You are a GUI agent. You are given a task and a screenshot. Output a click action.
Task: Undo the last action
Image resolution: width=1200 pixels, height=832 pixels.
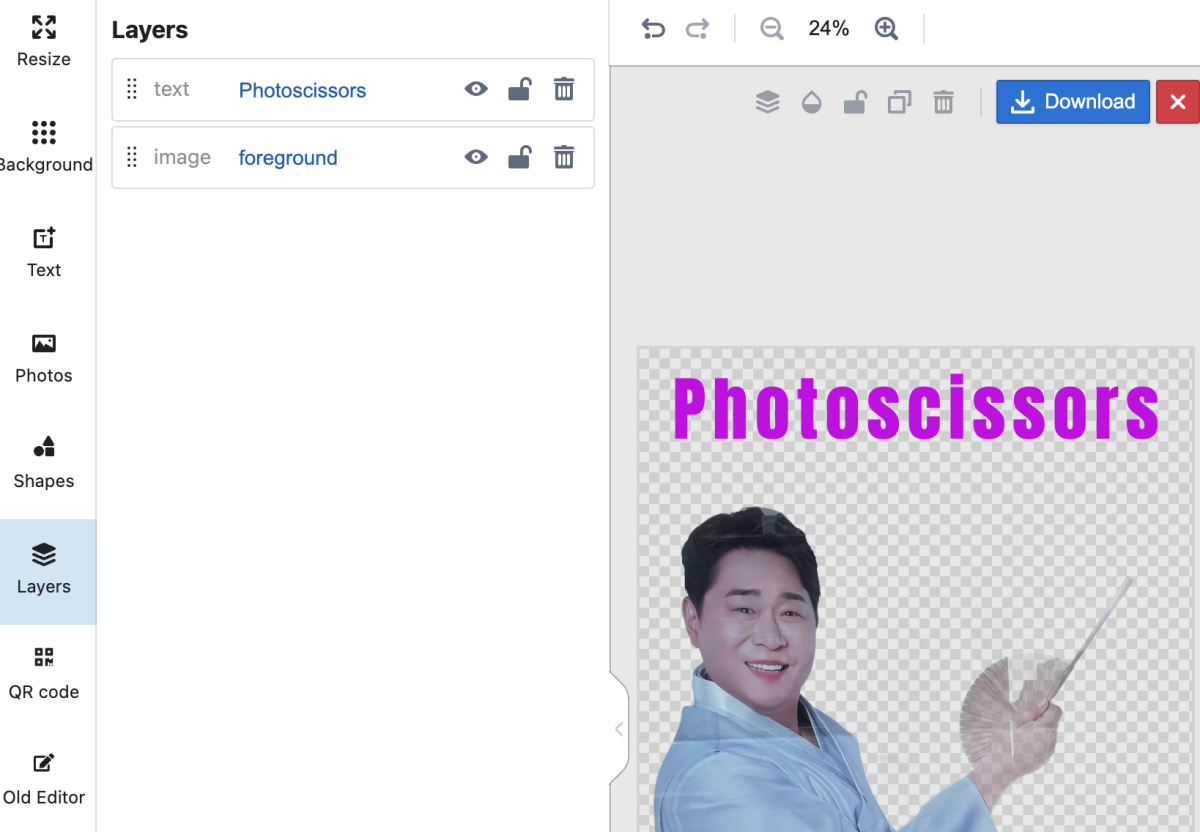pyautogui.click(x=653, y=29)
